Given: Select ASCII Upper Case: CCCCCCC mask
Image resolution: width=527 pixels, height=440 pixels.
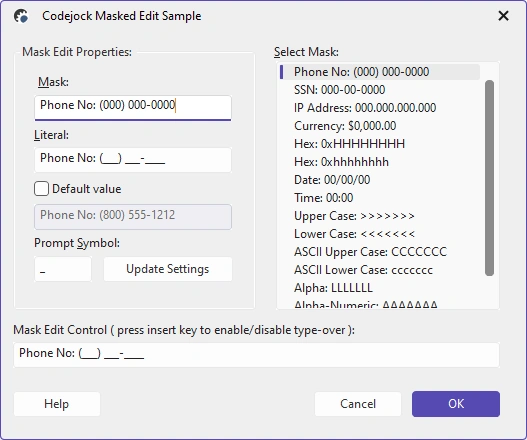Looking at the screenshot, I should [380, 252].
